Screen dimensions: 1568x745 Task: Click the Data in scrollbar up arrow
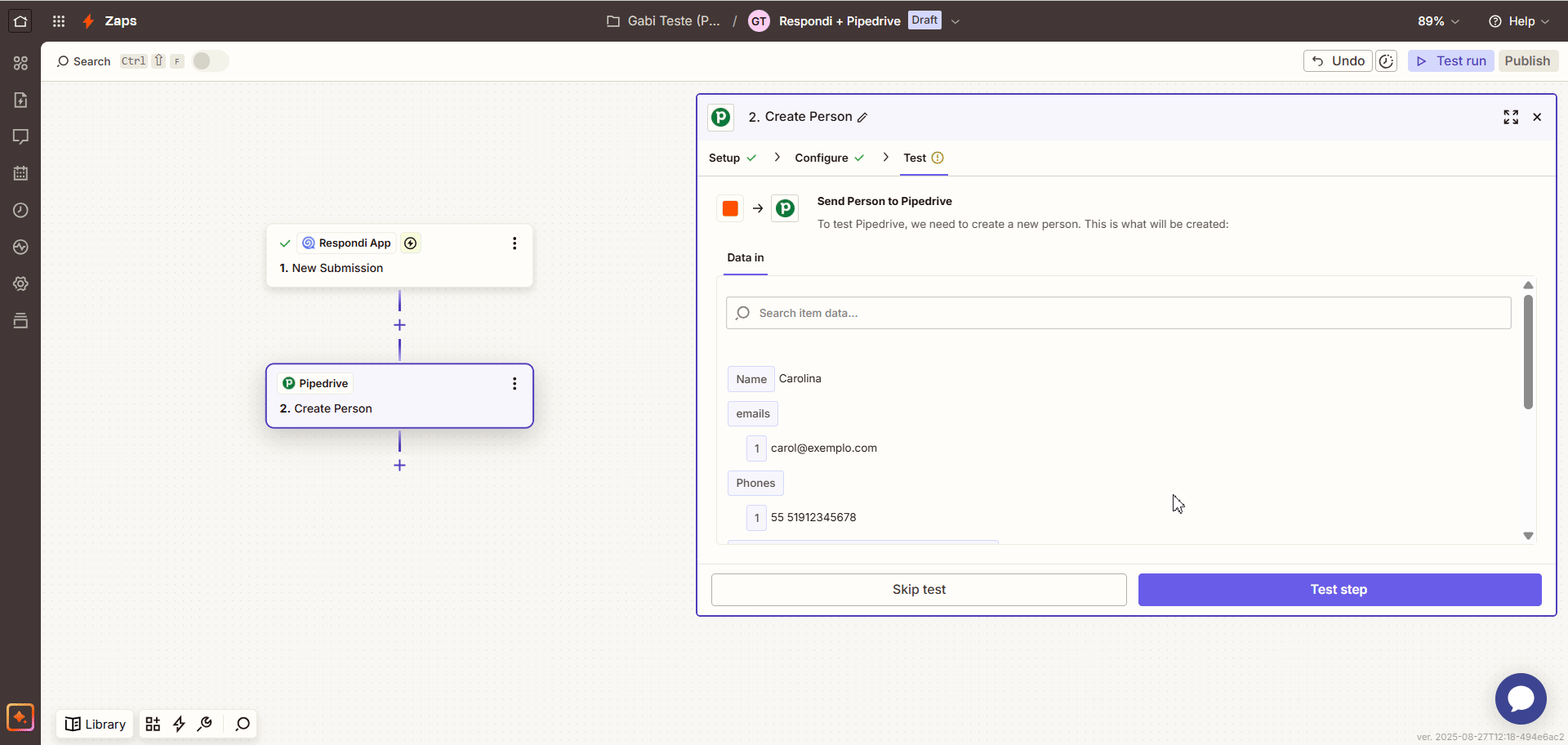coord(1528,285)
